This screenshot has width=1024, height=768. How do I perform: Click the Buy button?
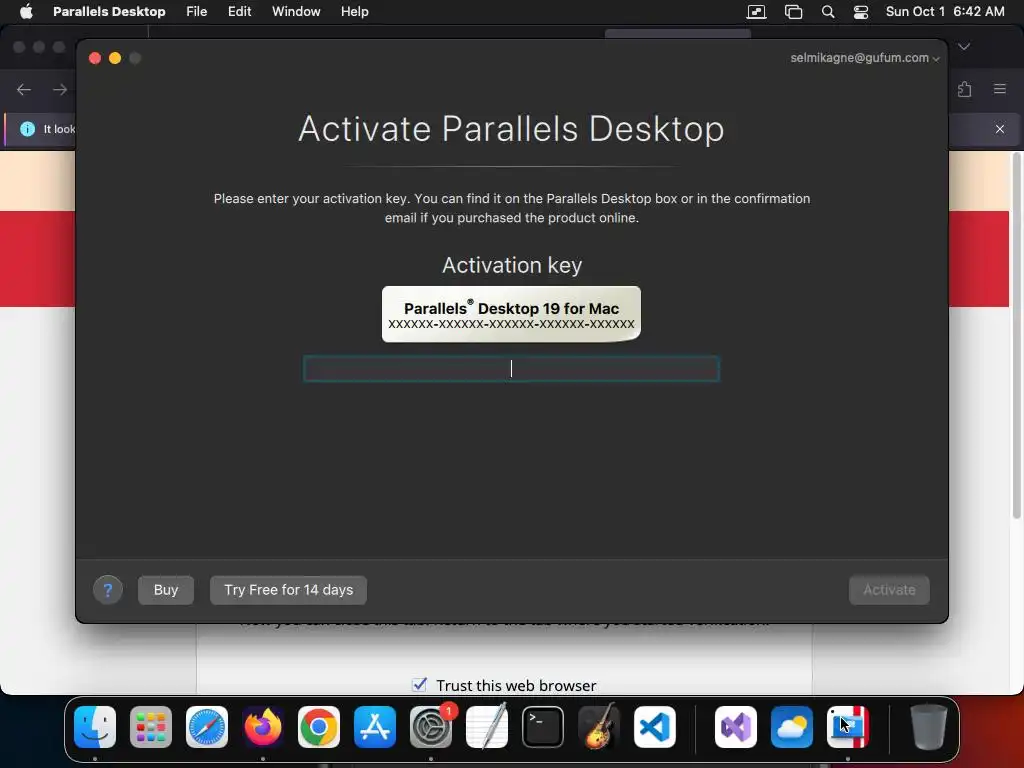166,590
